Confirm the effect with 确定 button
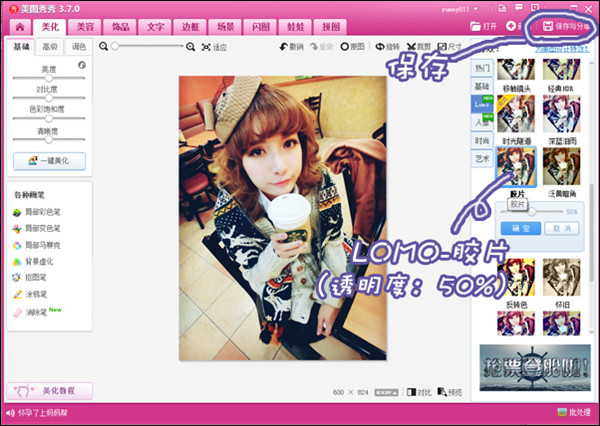600x426 pixels. (x=521, y=229)
